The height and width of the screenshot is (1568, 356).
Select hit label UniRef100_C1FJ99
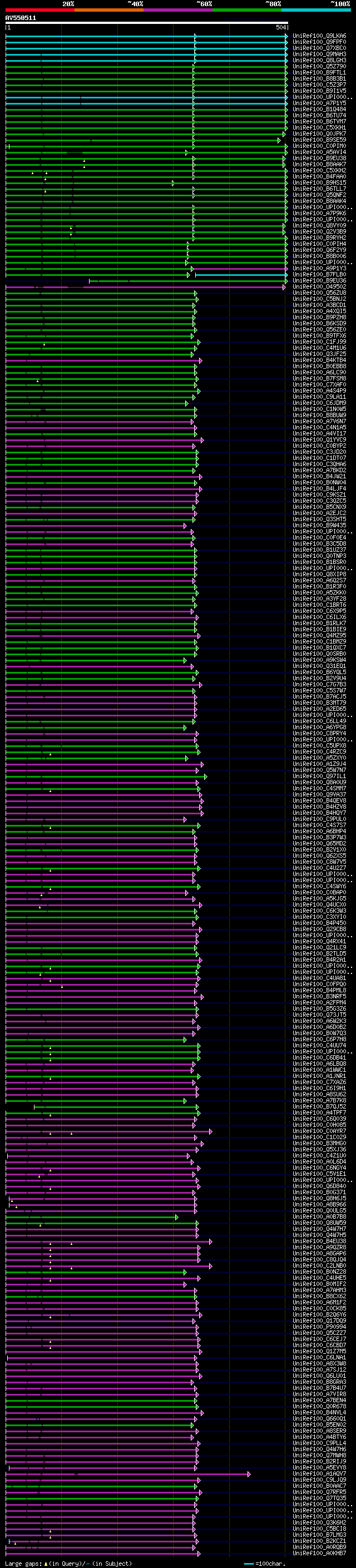[319, 342]
